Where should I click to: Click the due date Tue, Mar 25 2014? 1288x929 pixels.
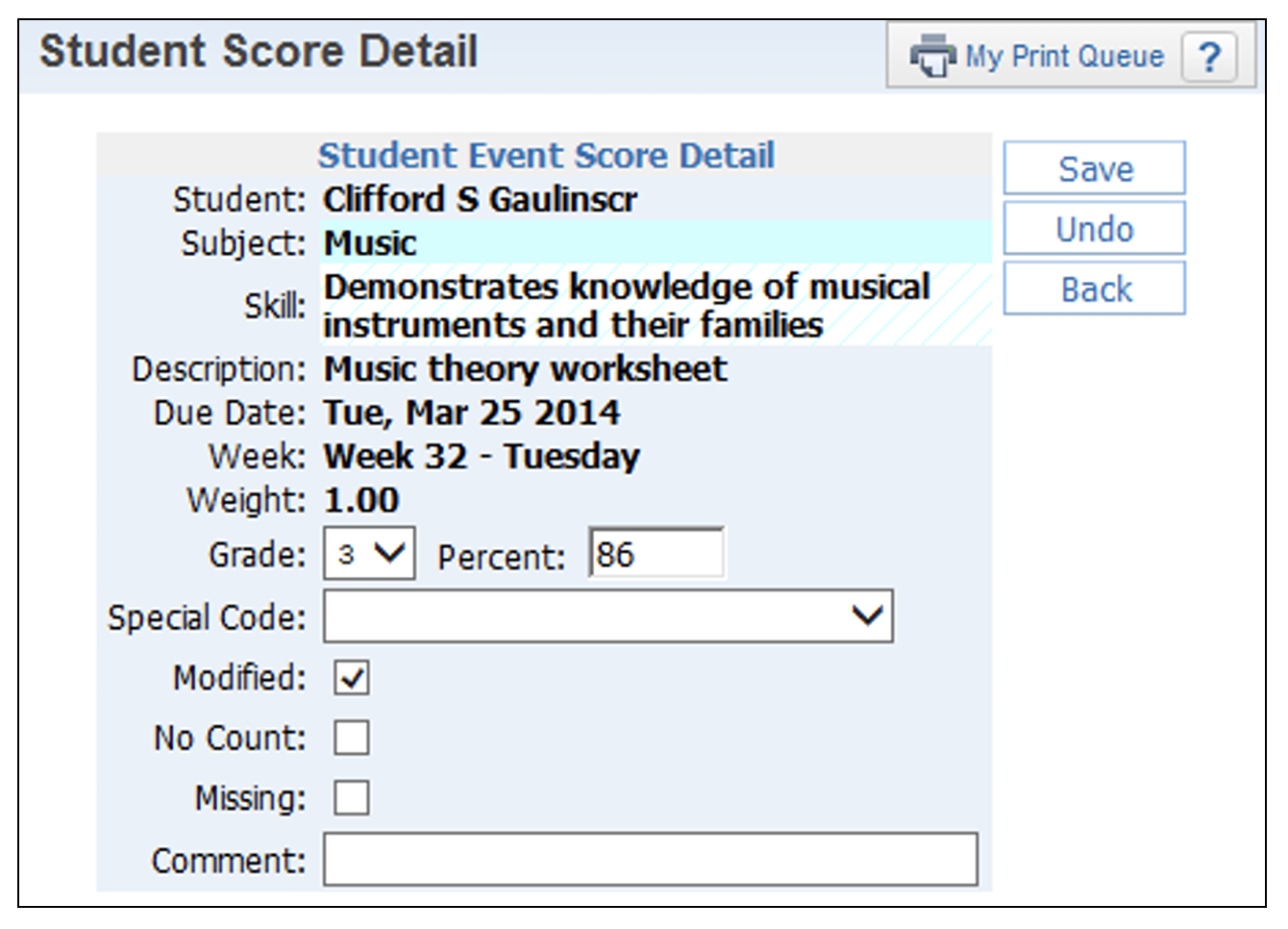pyautogui.click(x=471, y=414)
